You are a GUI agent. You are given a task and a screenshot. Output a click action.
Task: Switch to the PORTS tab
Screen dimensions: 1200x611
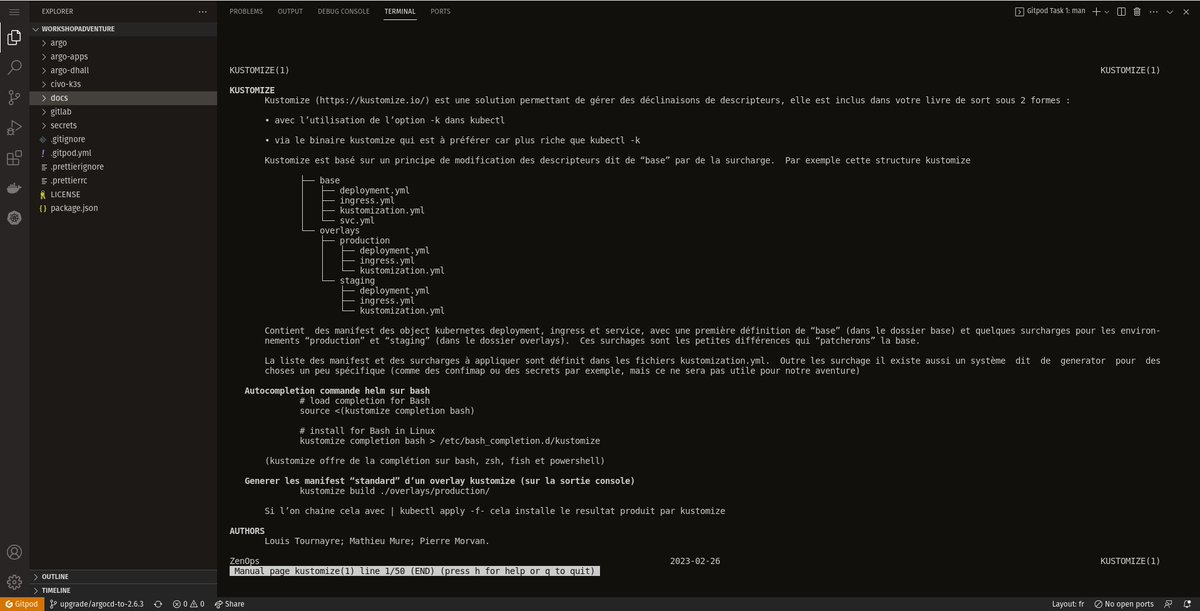(440, 11)
